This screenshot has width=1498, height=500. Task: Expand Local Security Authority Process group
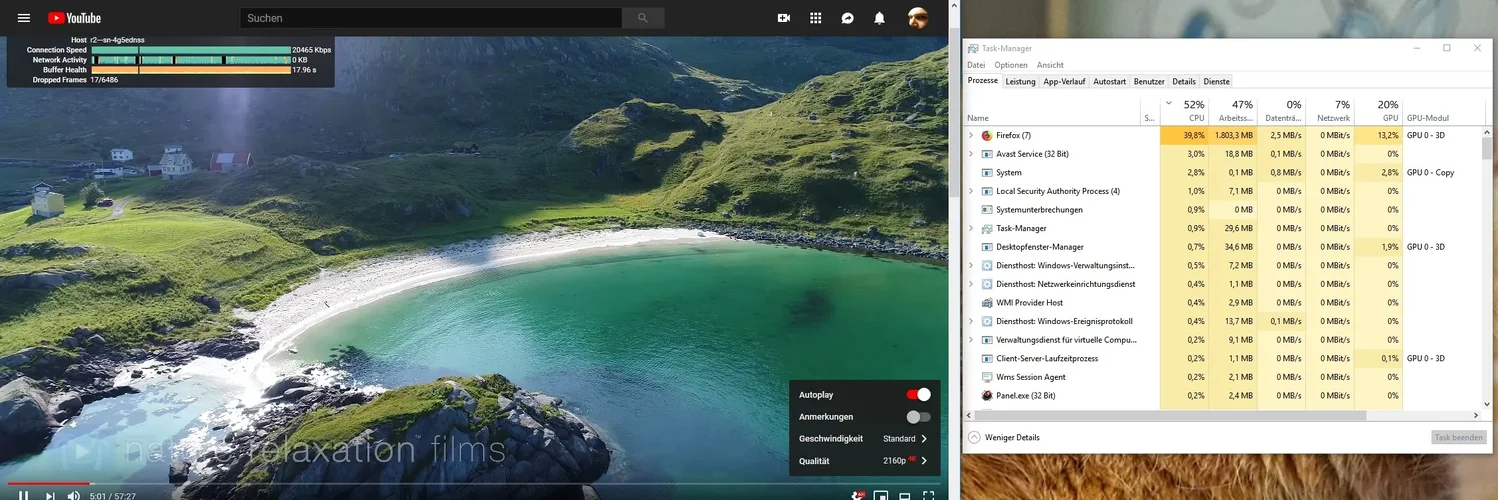(x=971, y=191)
